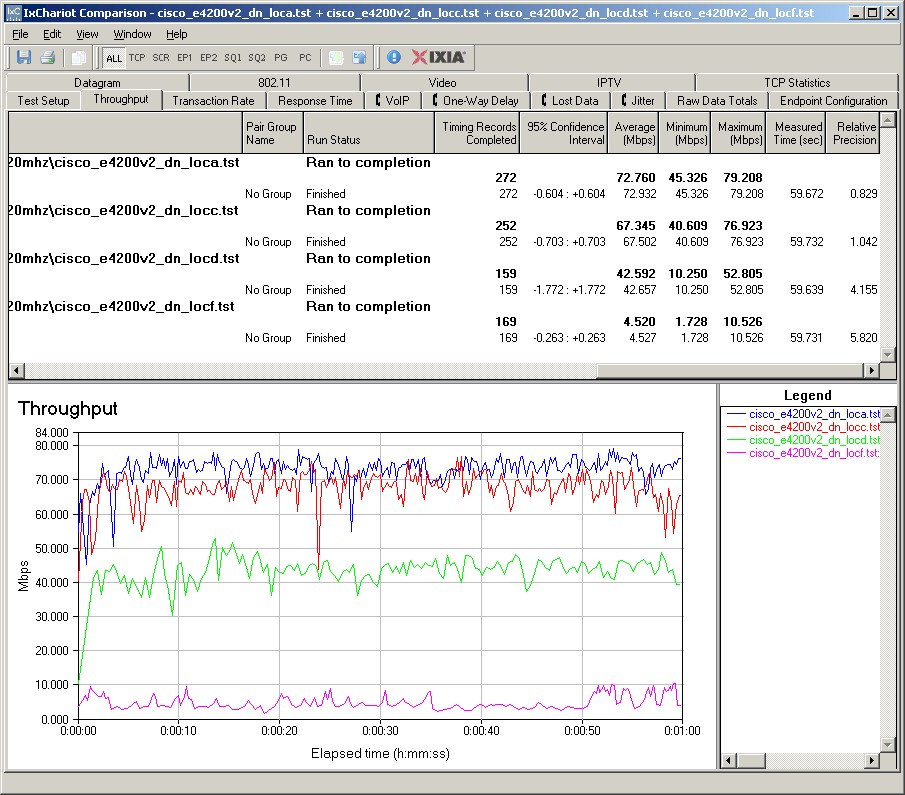Click cisco_e4200v2_dn_locc.tst red legend entry
This screenshot has height=795, width=905.
coord(803,427)
